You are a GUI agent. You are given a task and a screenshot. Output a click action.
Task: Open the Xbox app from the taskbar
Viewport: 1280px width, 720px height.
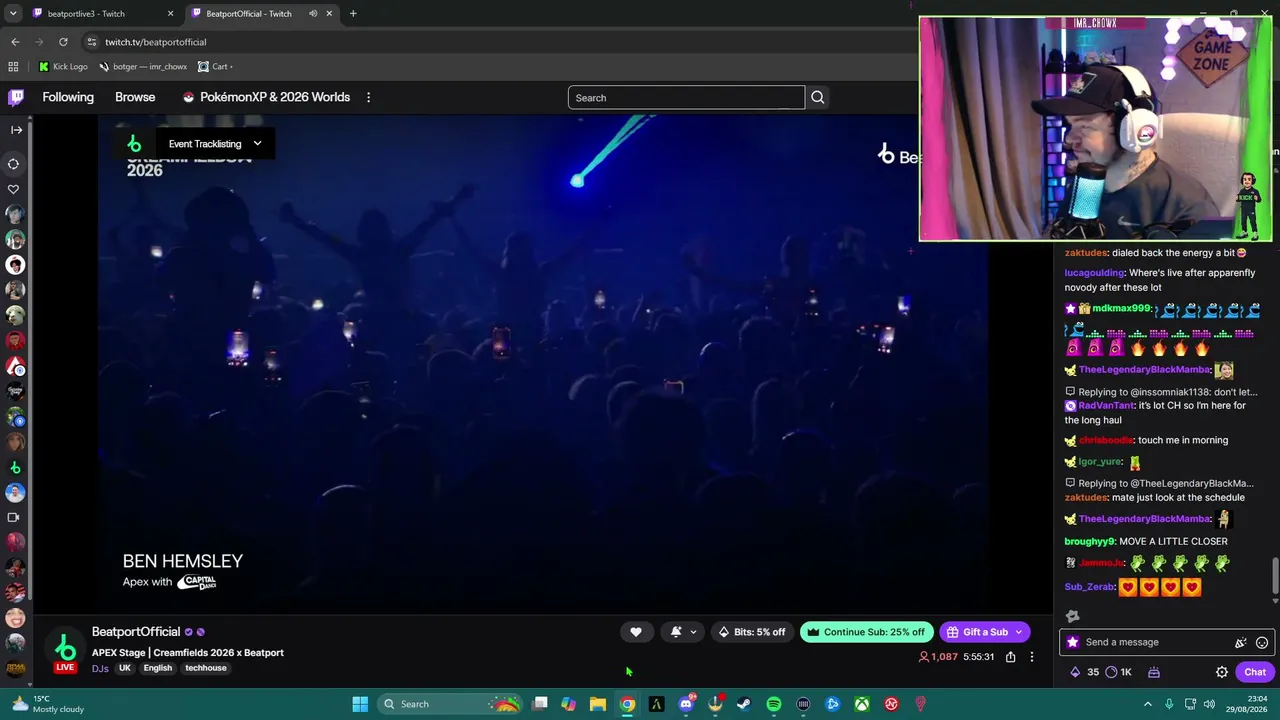coord(862,704)
